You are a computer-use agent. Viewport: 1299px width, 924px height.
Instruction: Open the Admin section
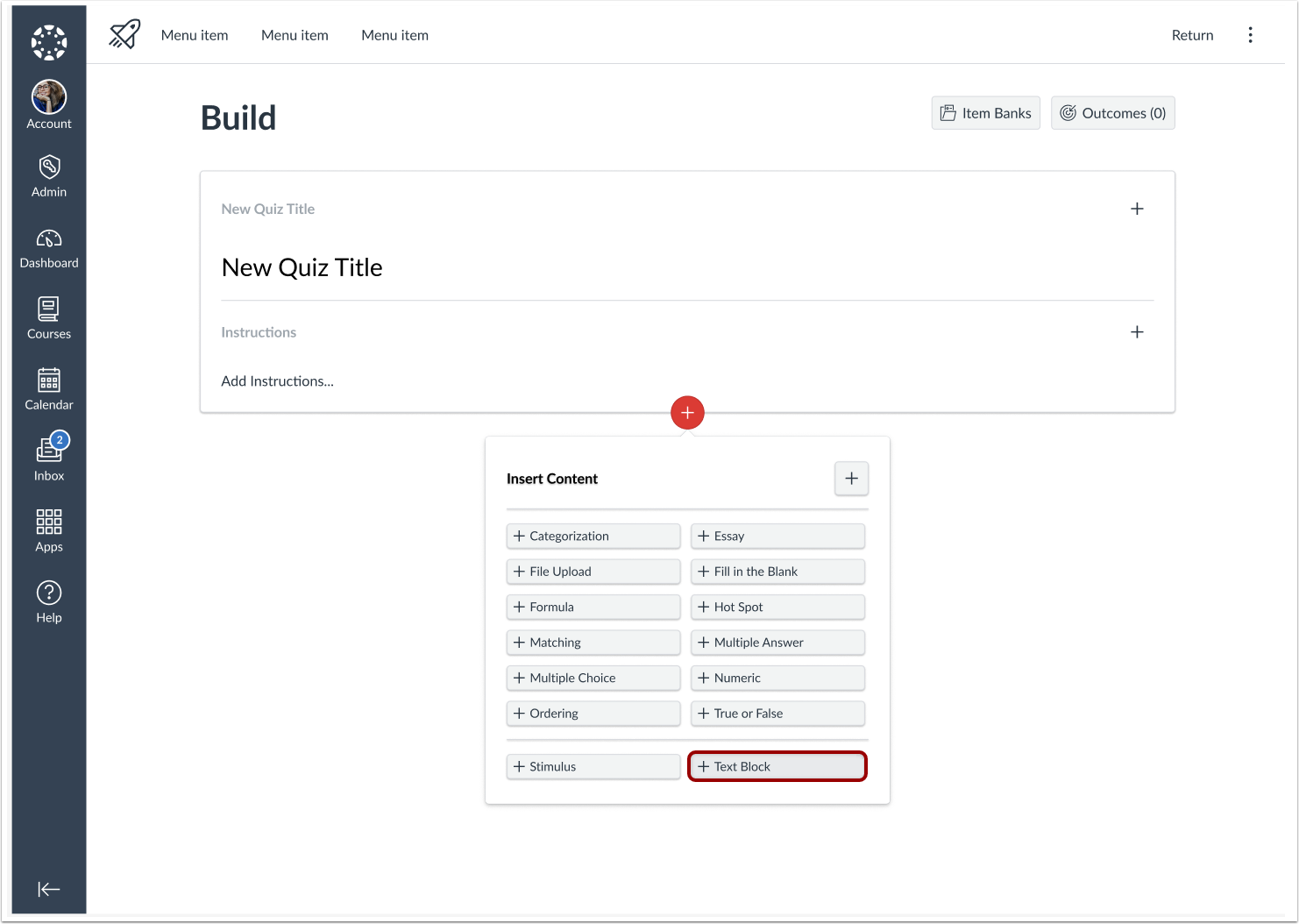coord(48,175)
